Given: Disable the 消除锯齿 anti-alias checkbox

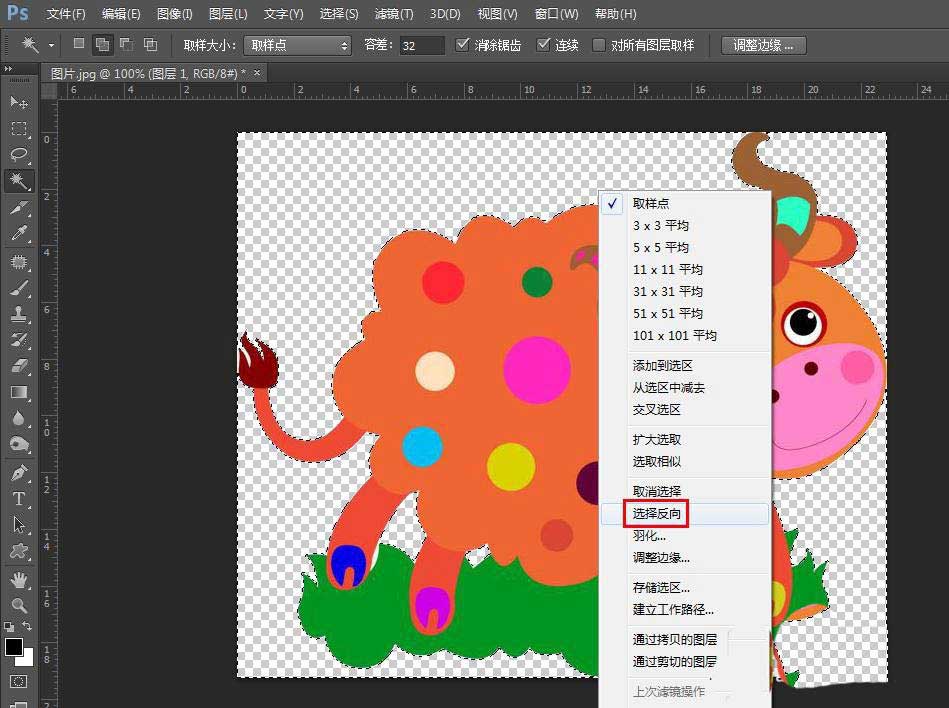Looking at the screenshot, I should tap(463, 44).
